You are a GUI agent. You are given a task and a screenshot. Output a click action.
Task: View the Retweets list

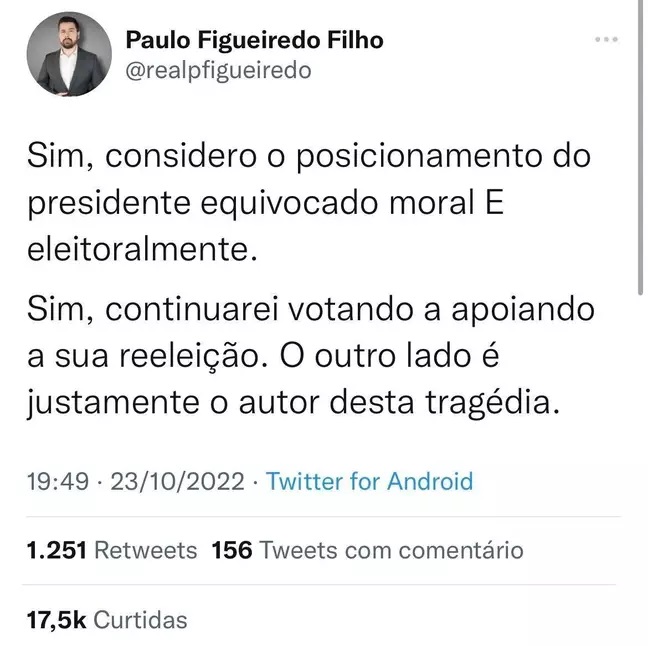(150, 550)
